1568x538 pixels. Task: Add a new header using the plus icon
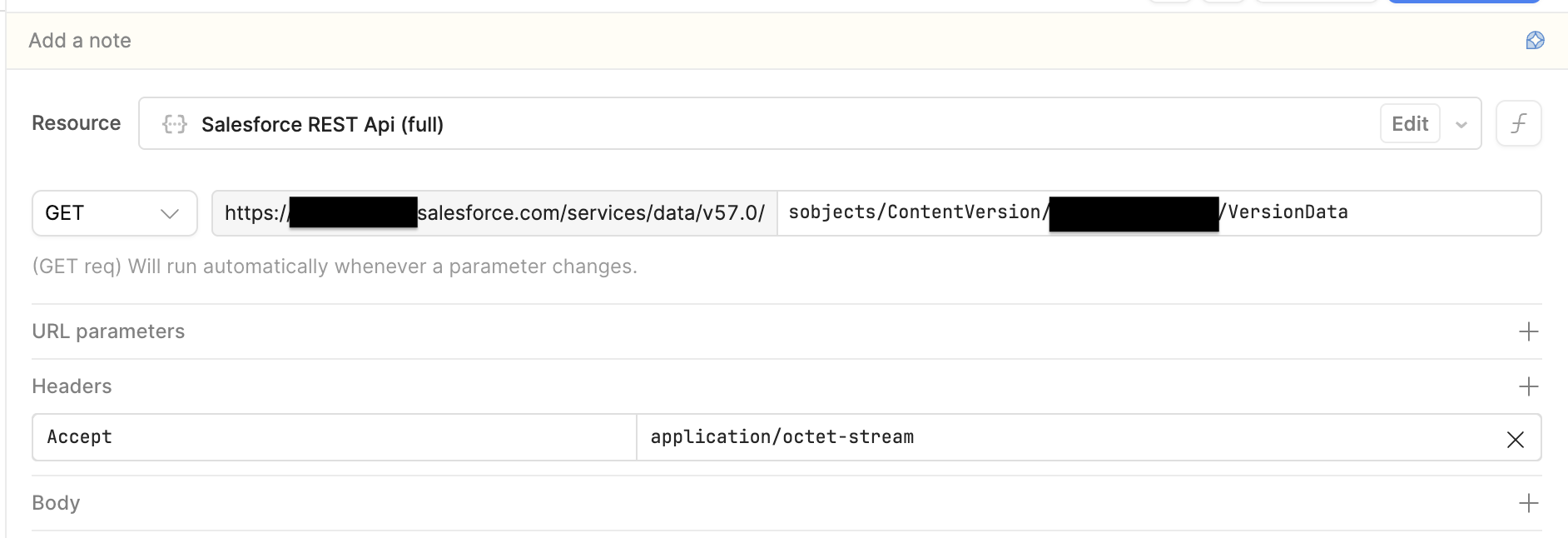tap(1528, 386)
